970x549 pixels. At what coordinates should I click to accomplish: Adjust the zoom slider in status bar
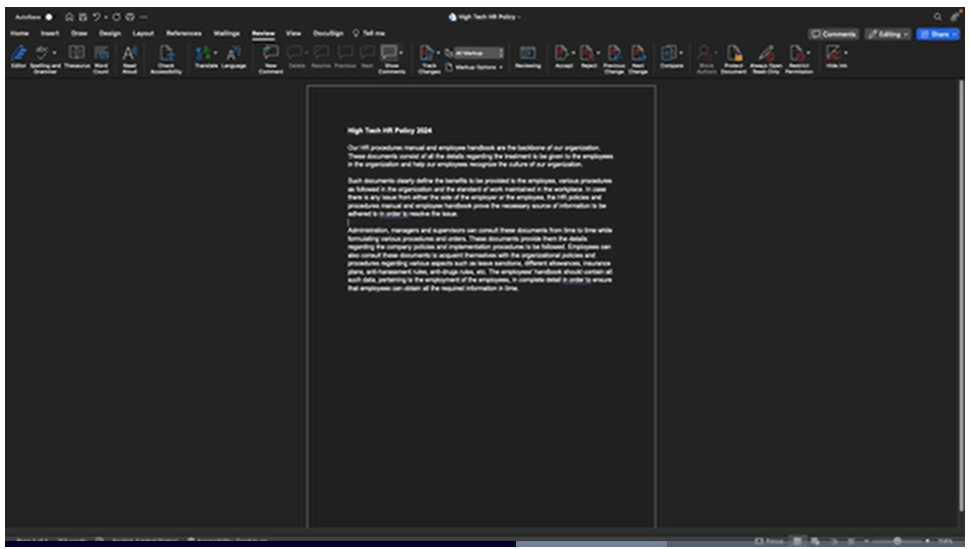tap(897, 541)
